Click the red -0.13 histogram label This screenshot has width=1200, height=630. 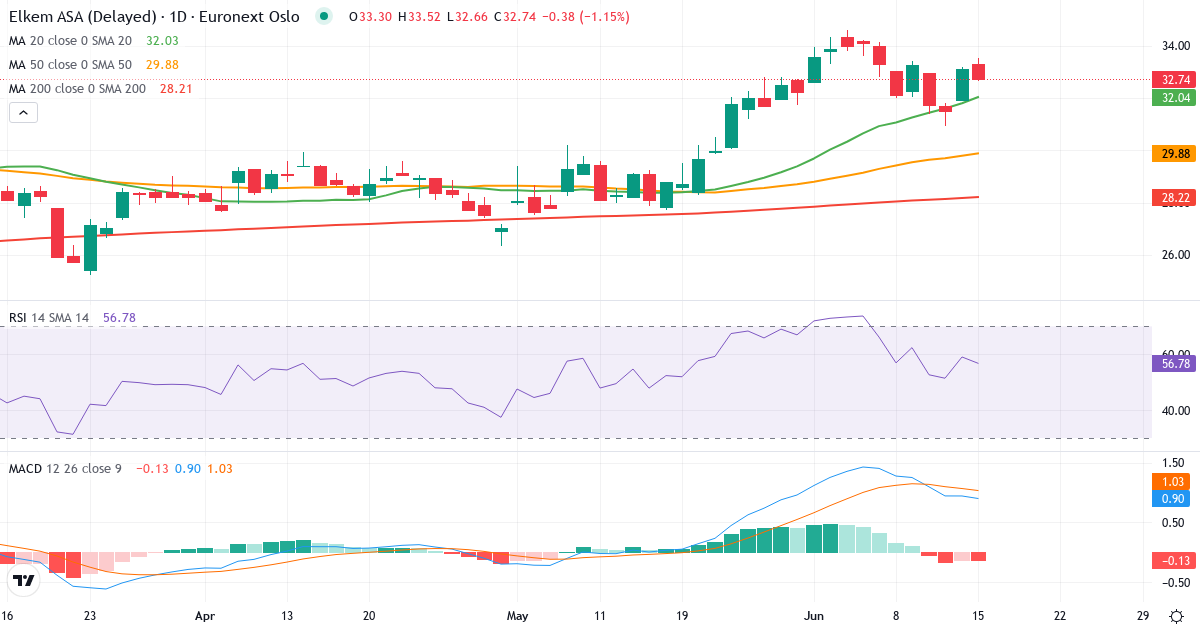[x=1172, y=560]
